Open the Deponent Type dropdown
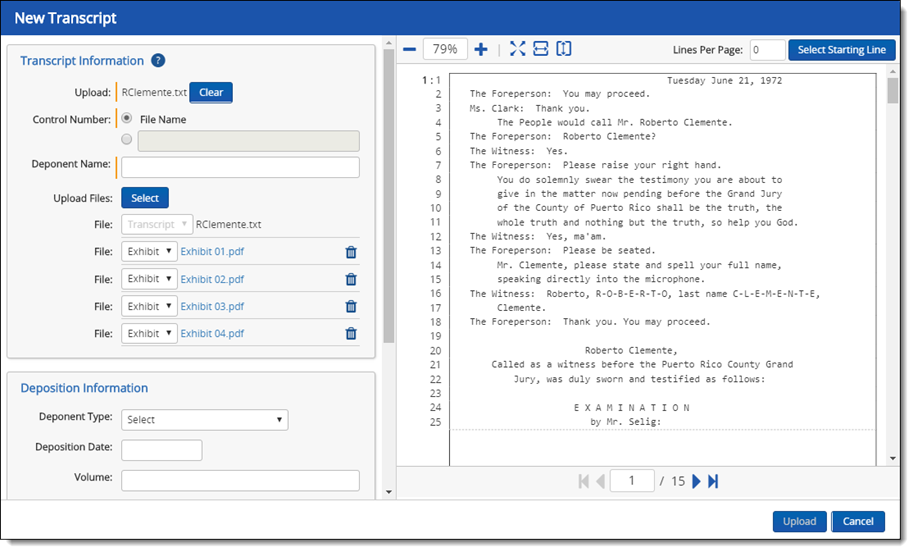This screenshot has width=913, height=552. [x=204, y=420]
